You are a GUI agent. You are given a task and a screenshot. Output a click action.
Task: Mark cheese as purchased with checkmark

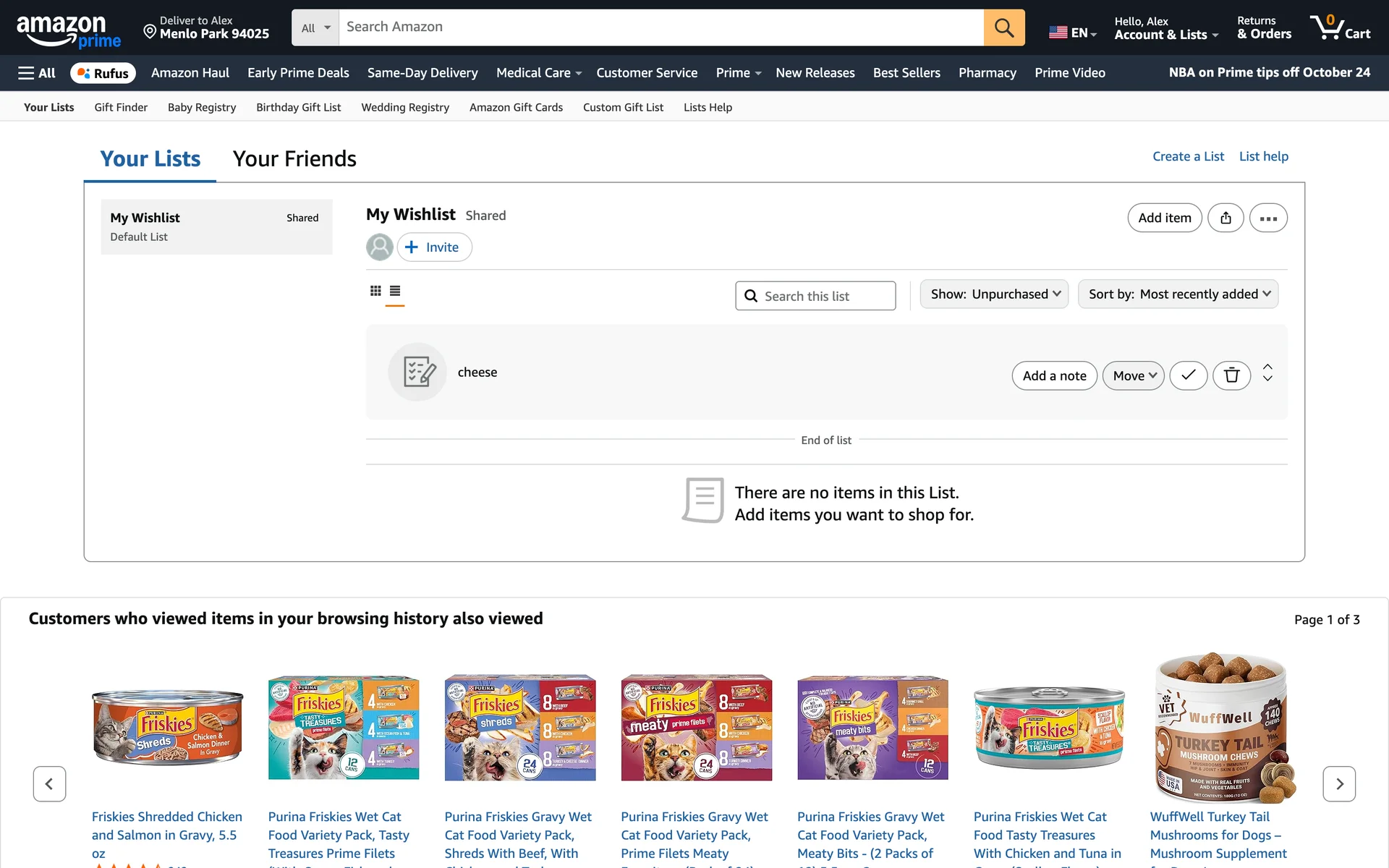1189,375
